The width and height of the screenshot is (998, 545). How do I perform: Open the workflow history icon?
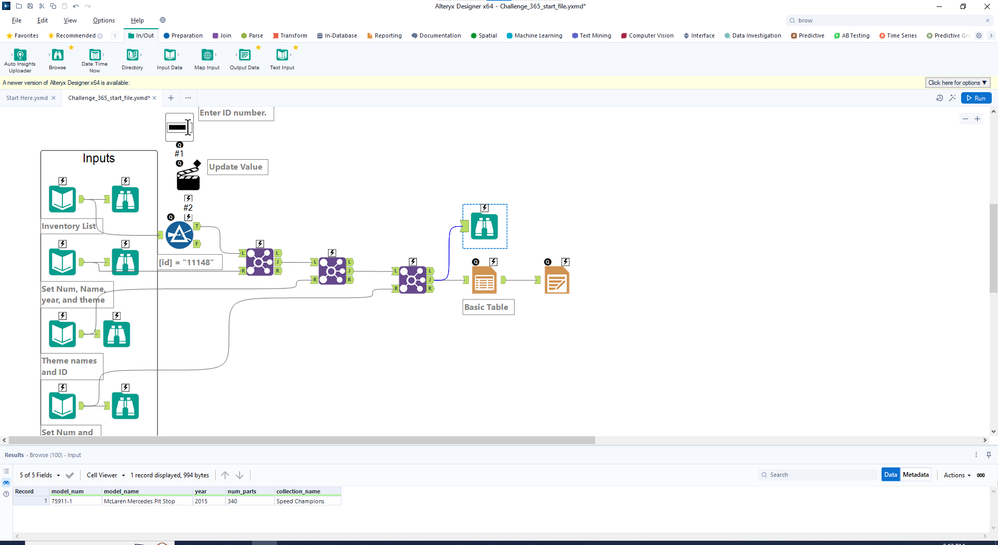939,98
